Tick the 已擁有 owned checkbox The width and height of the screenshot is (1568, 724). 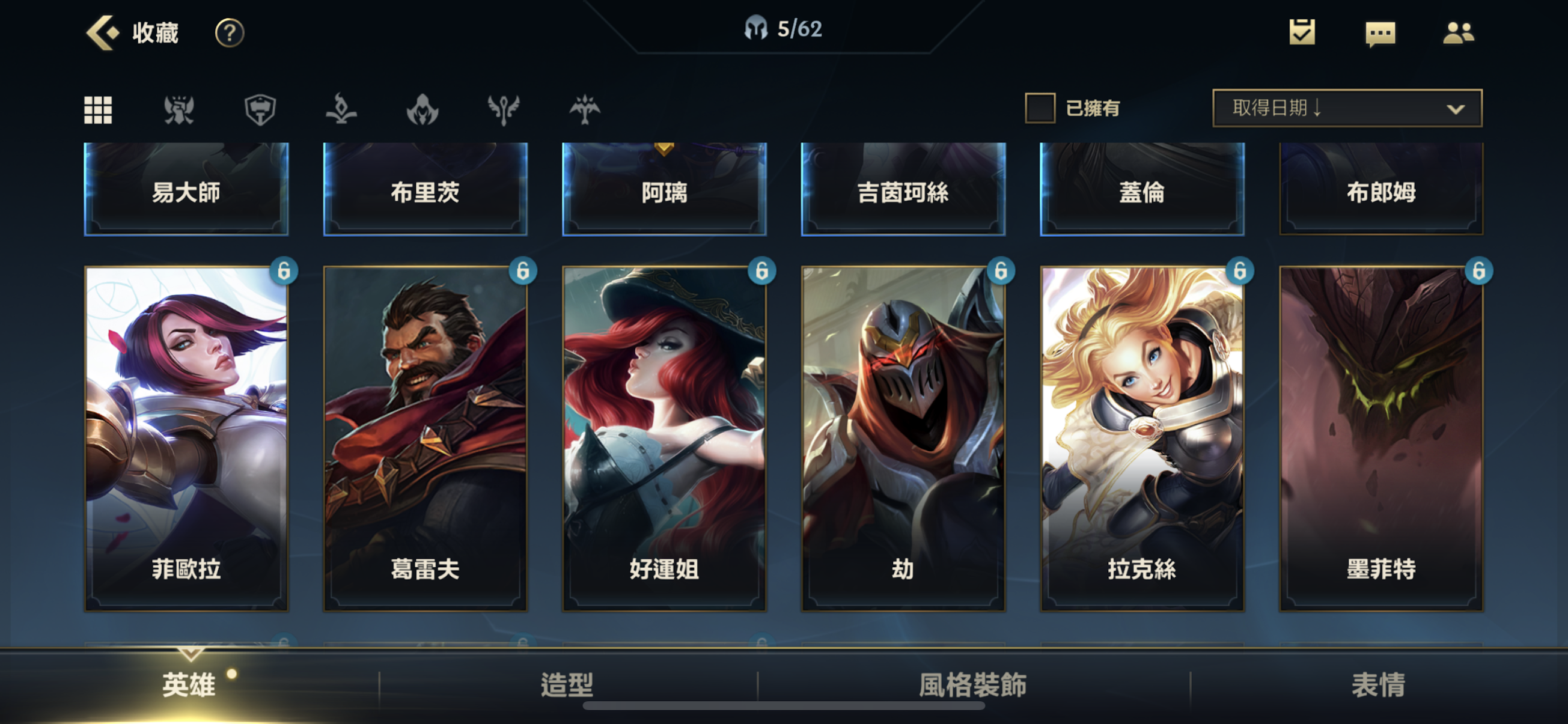[x=1040, y=108]
